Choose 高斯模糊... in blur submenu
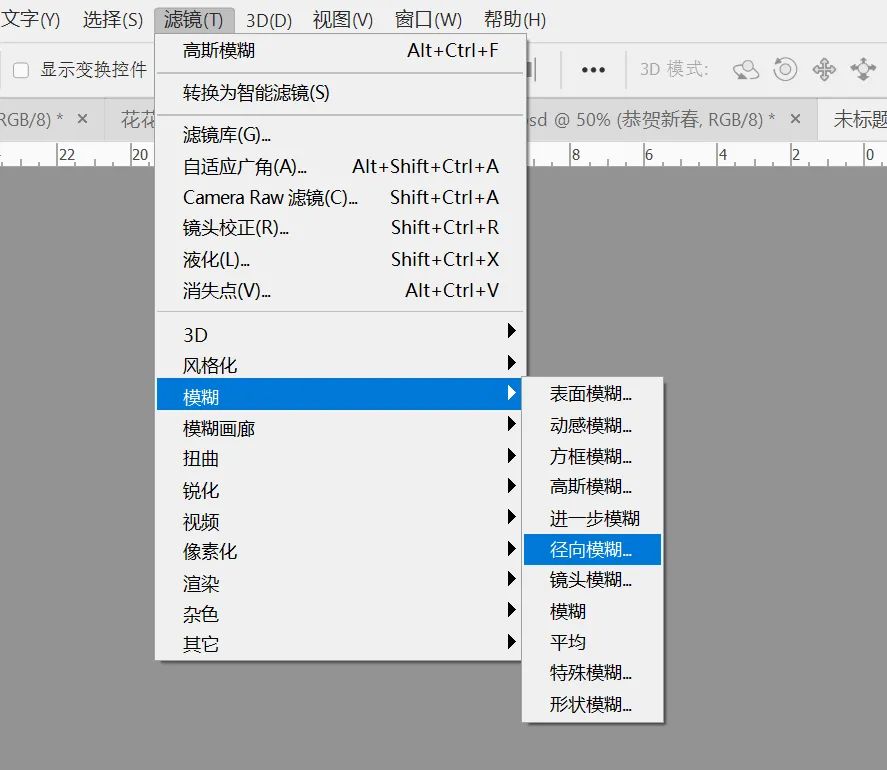887x770 pixels. [592, 487]
